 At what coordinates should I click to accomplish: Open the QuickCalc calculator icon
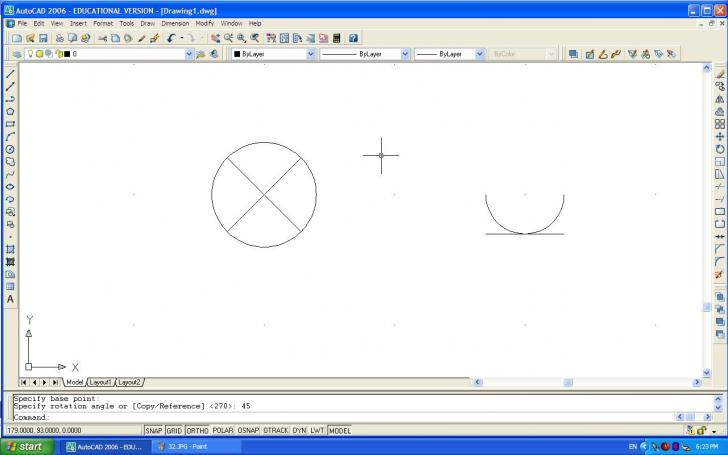(337, 38)
